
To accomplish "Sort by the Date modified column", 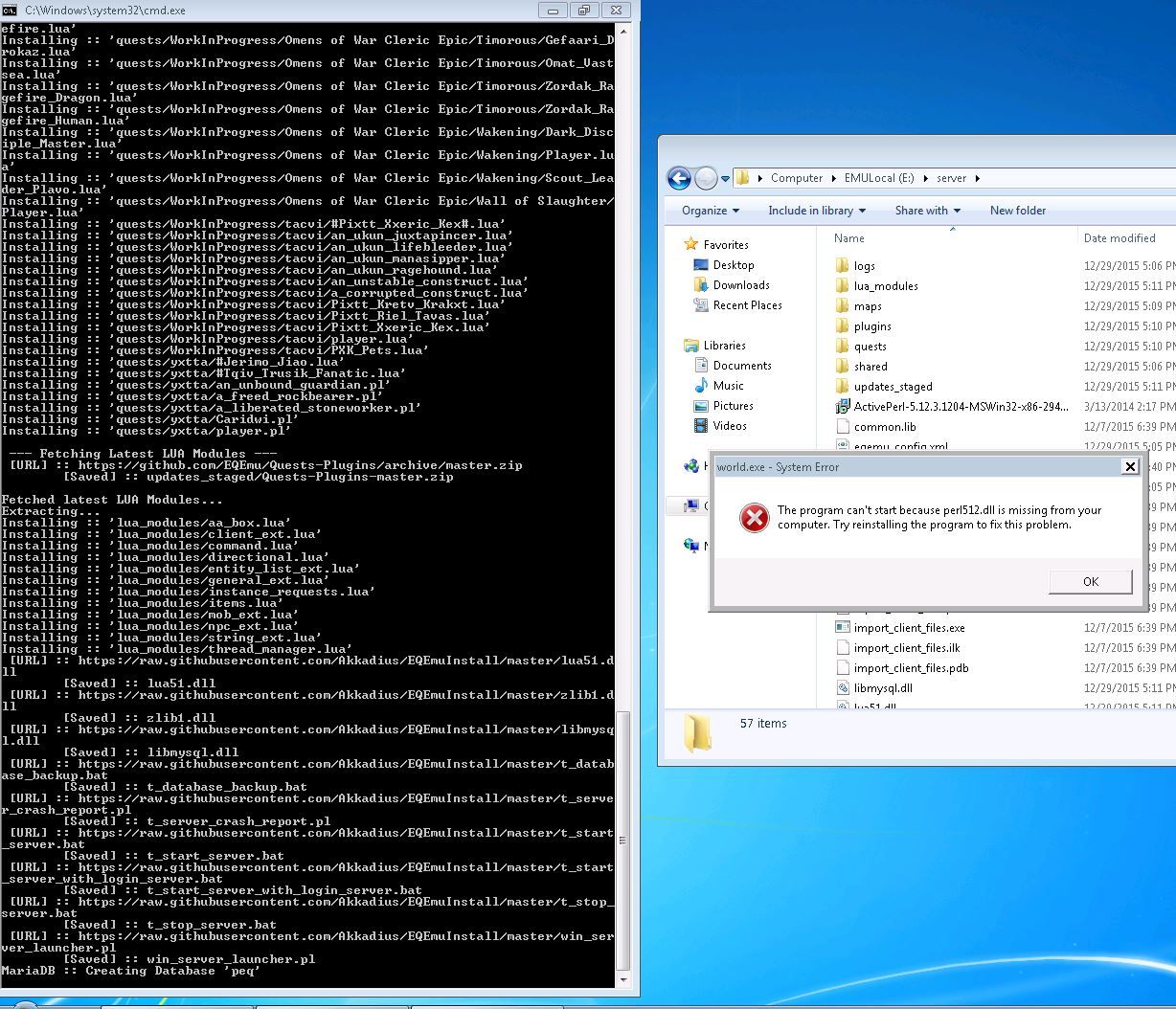I will 1125,238.
